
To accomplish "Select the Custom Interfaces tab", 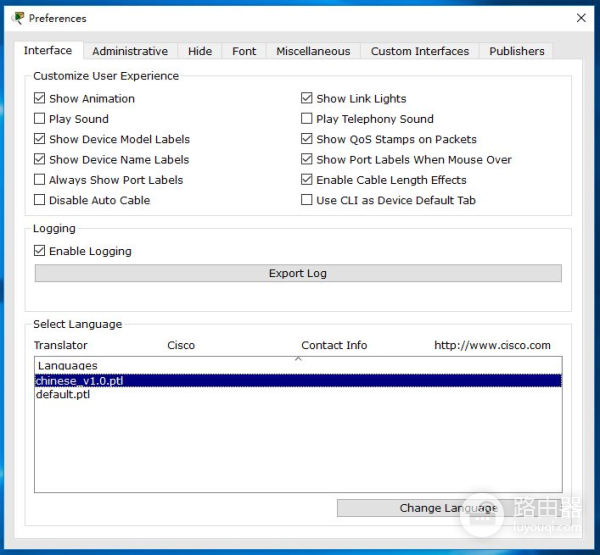I will [x=419, y=51].
